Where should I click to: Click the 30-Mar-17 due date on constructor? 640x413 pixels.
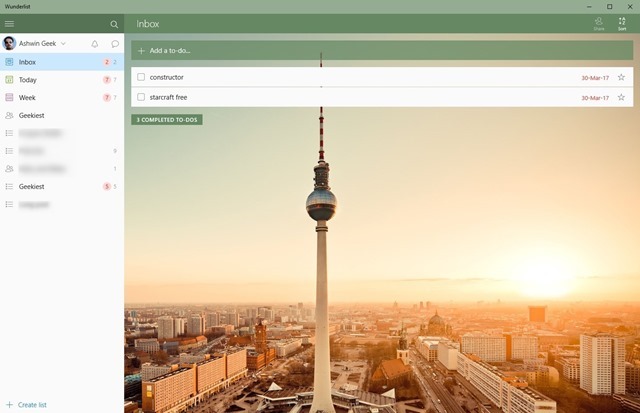pyautogui.click(x=595, y=77)
